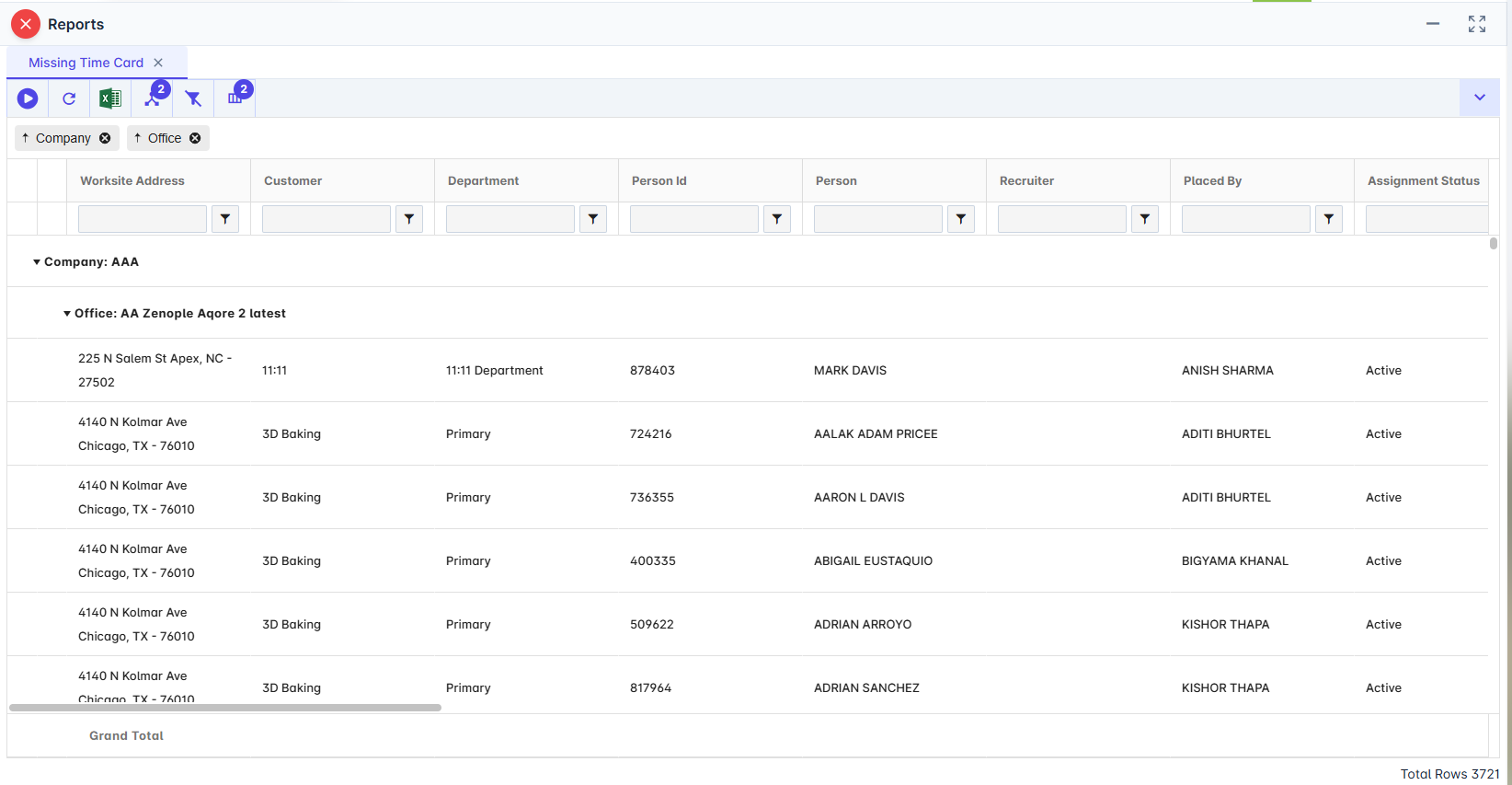Open filter options for Worksite Address column

tap(225, 219)
